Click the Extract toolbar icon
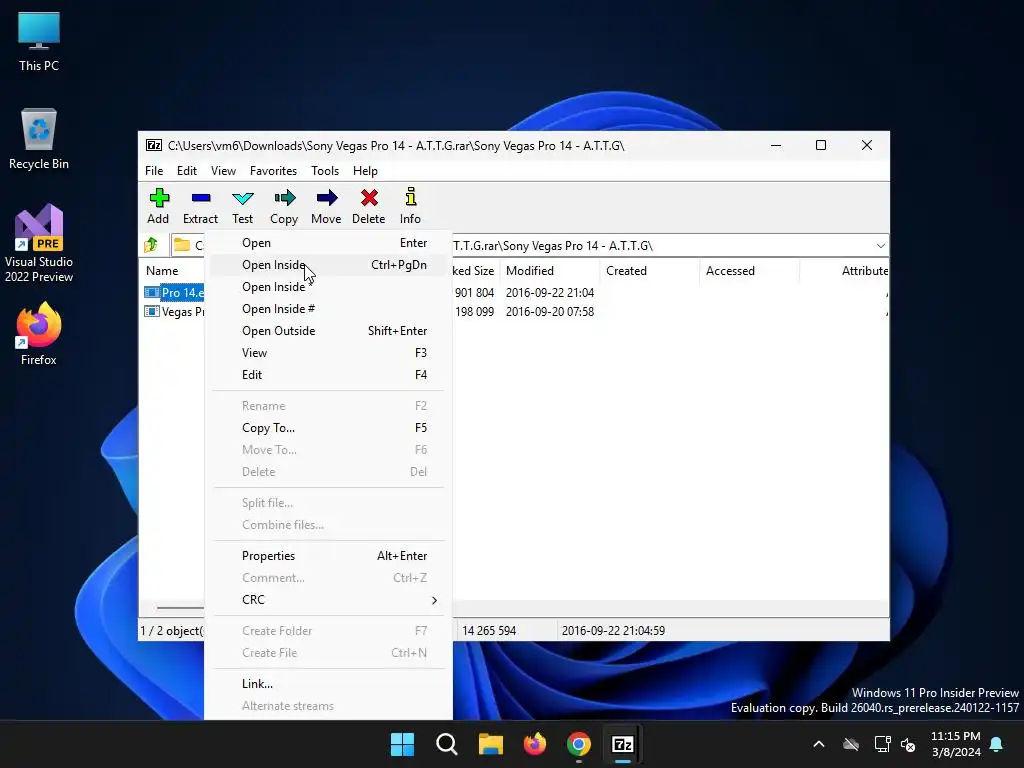1024x768 pixels. (200, 206)
